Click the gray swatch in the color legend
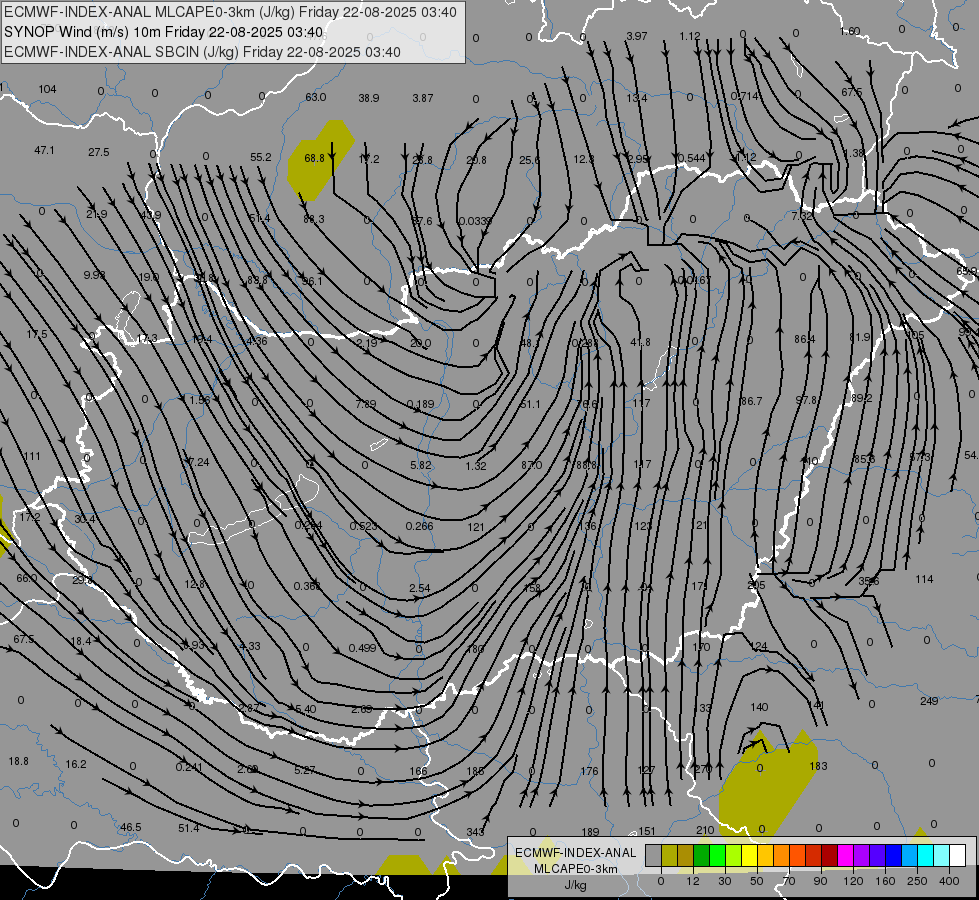The image size is (979, 900). click(x=653, y=855)
